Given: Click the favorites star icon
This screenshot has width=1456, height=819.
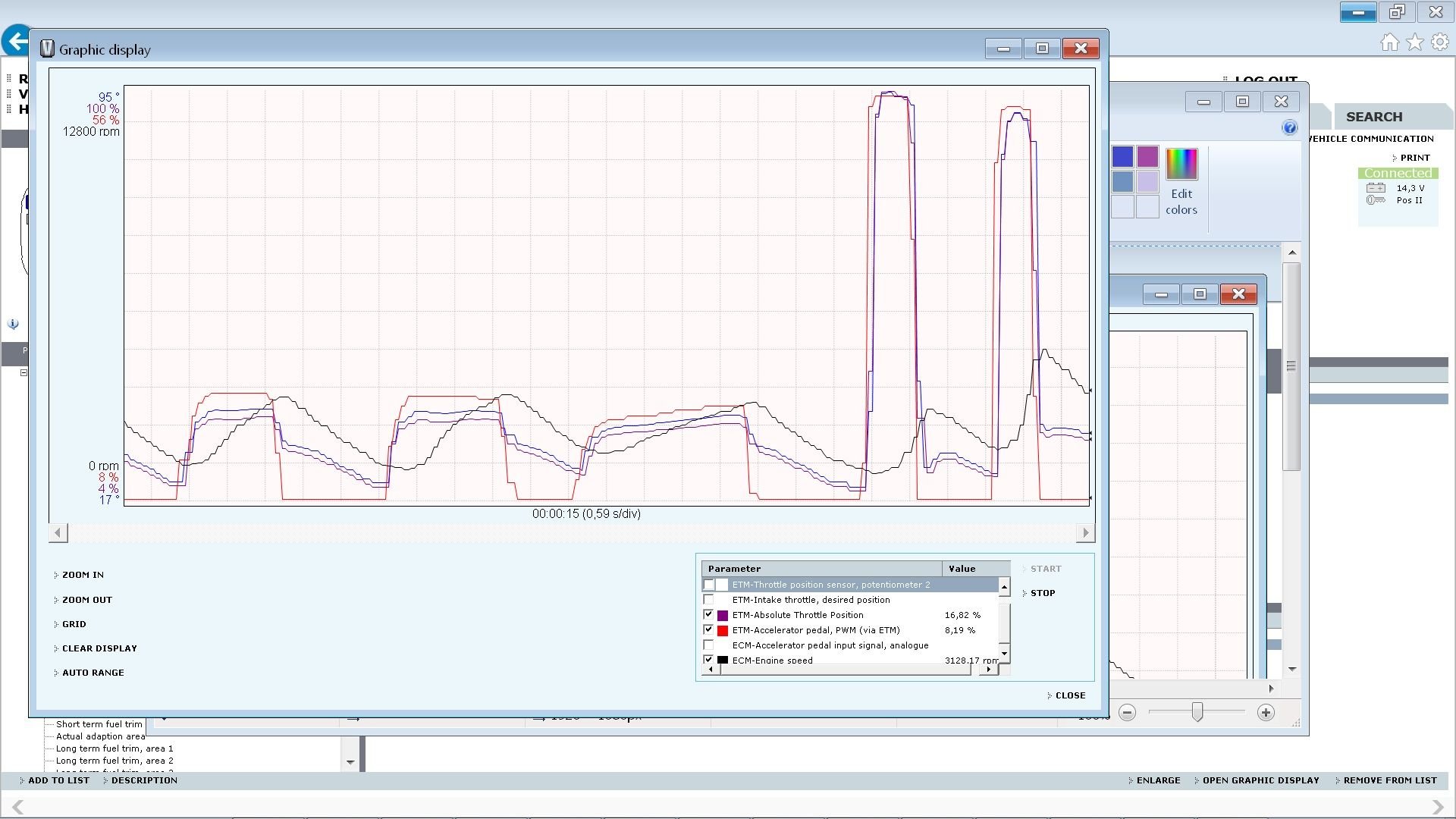Looking at the screenshot, I should tap(1415, 42).
